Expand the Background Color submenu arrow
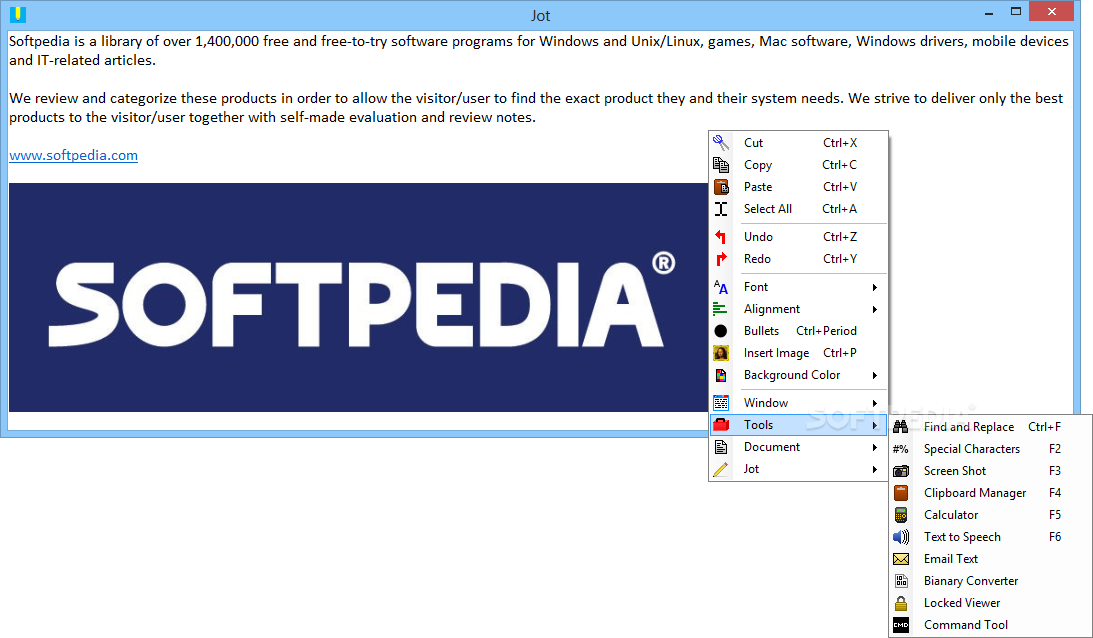 tap(874, 375)
